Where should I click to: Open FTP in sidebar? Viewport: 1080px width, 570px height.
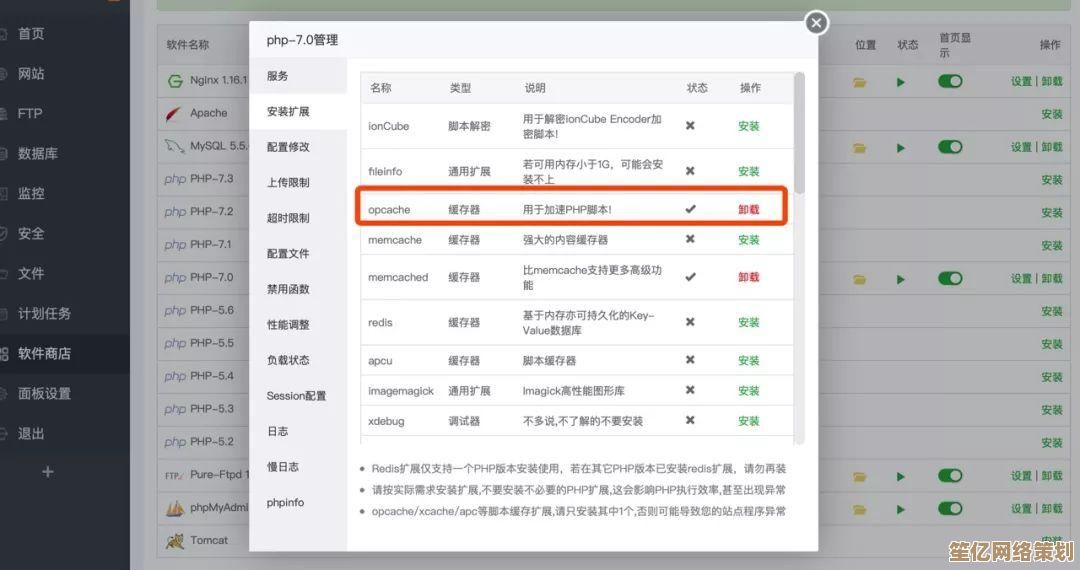pos(30,114)
